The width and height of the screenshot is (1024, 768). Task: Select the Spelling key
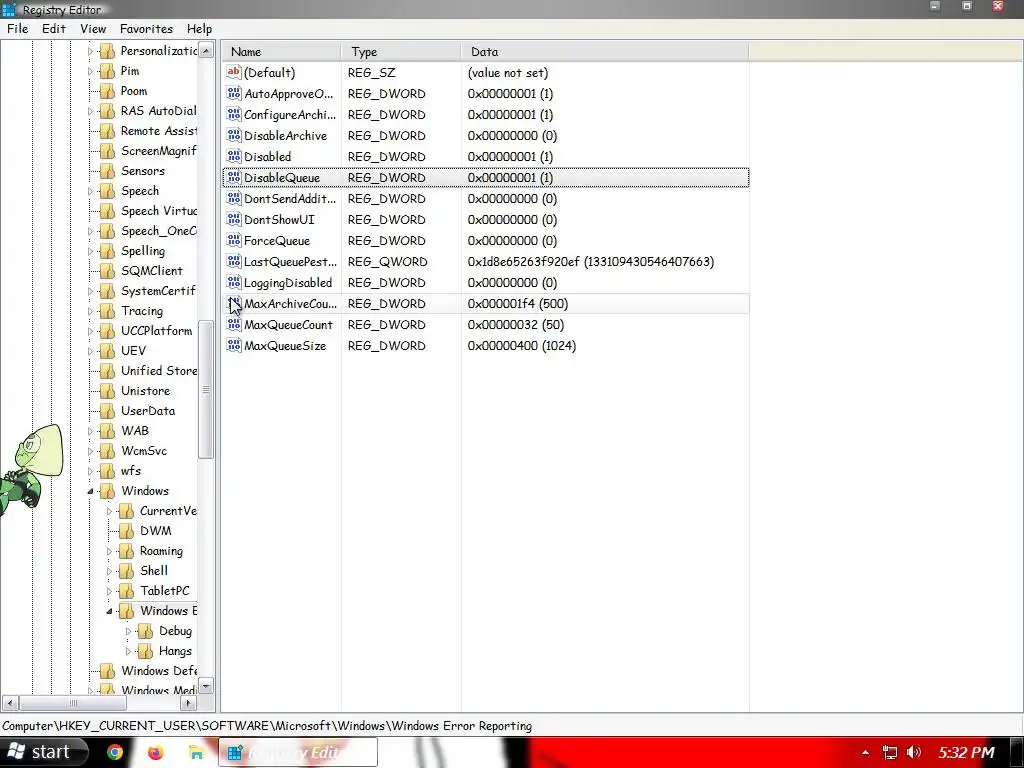tap(143, 251)
